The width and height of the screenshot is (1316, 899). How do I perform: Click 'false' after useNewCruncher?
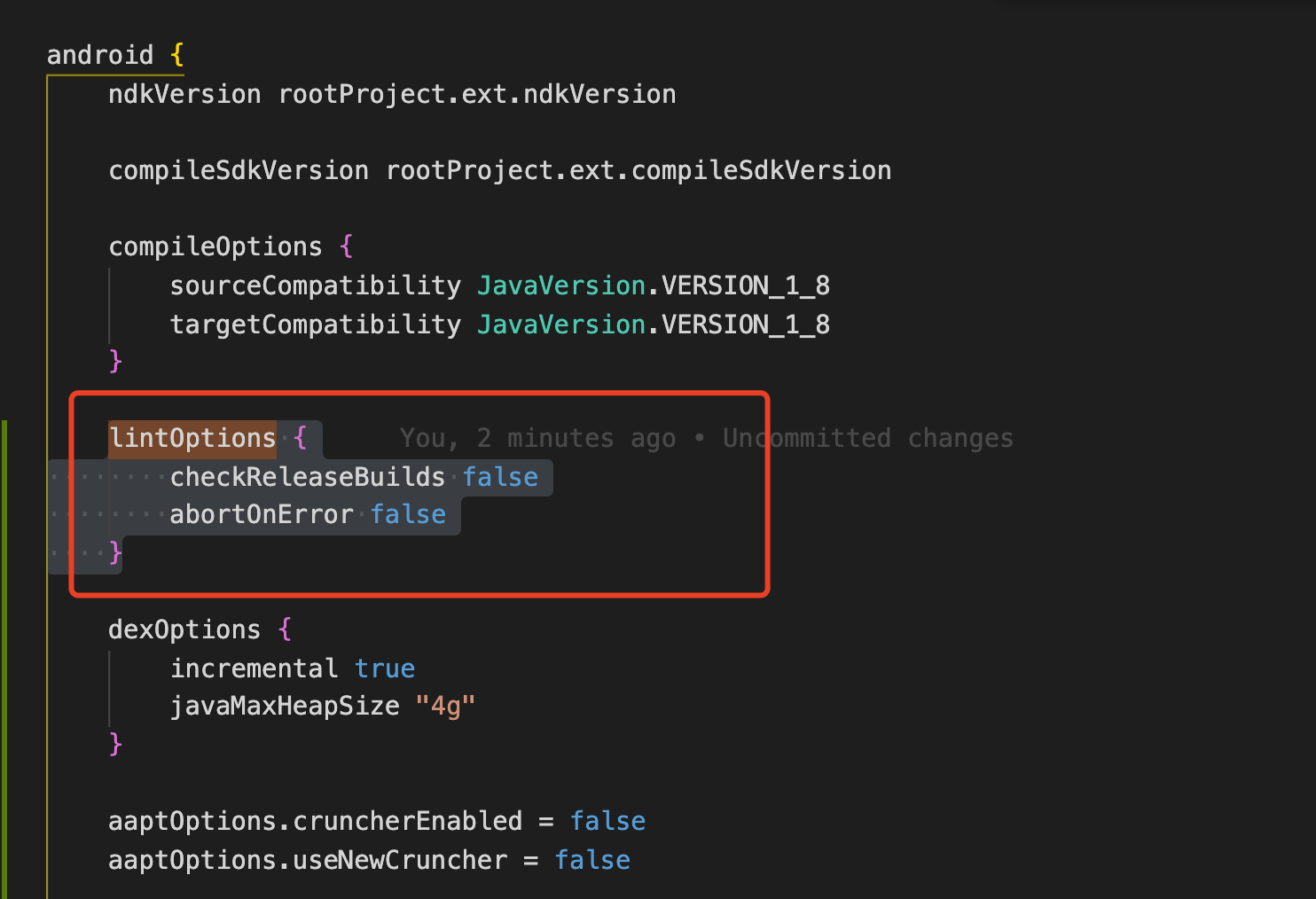pos(592,860)
